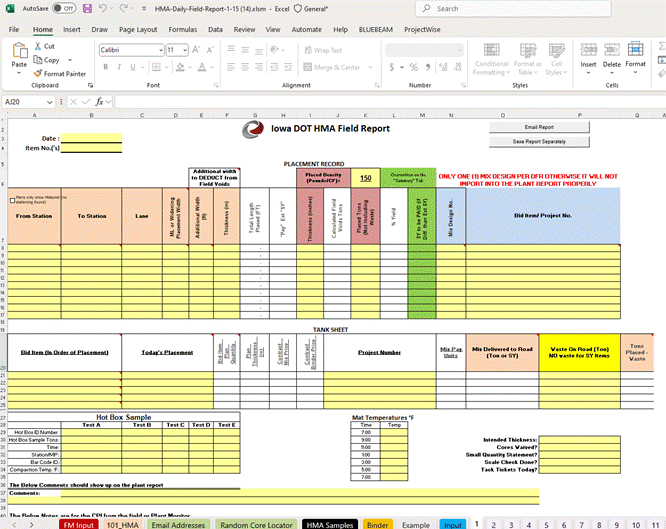
Task: Check the plans only show Milepost checkbox
Action: click(12, 200)
